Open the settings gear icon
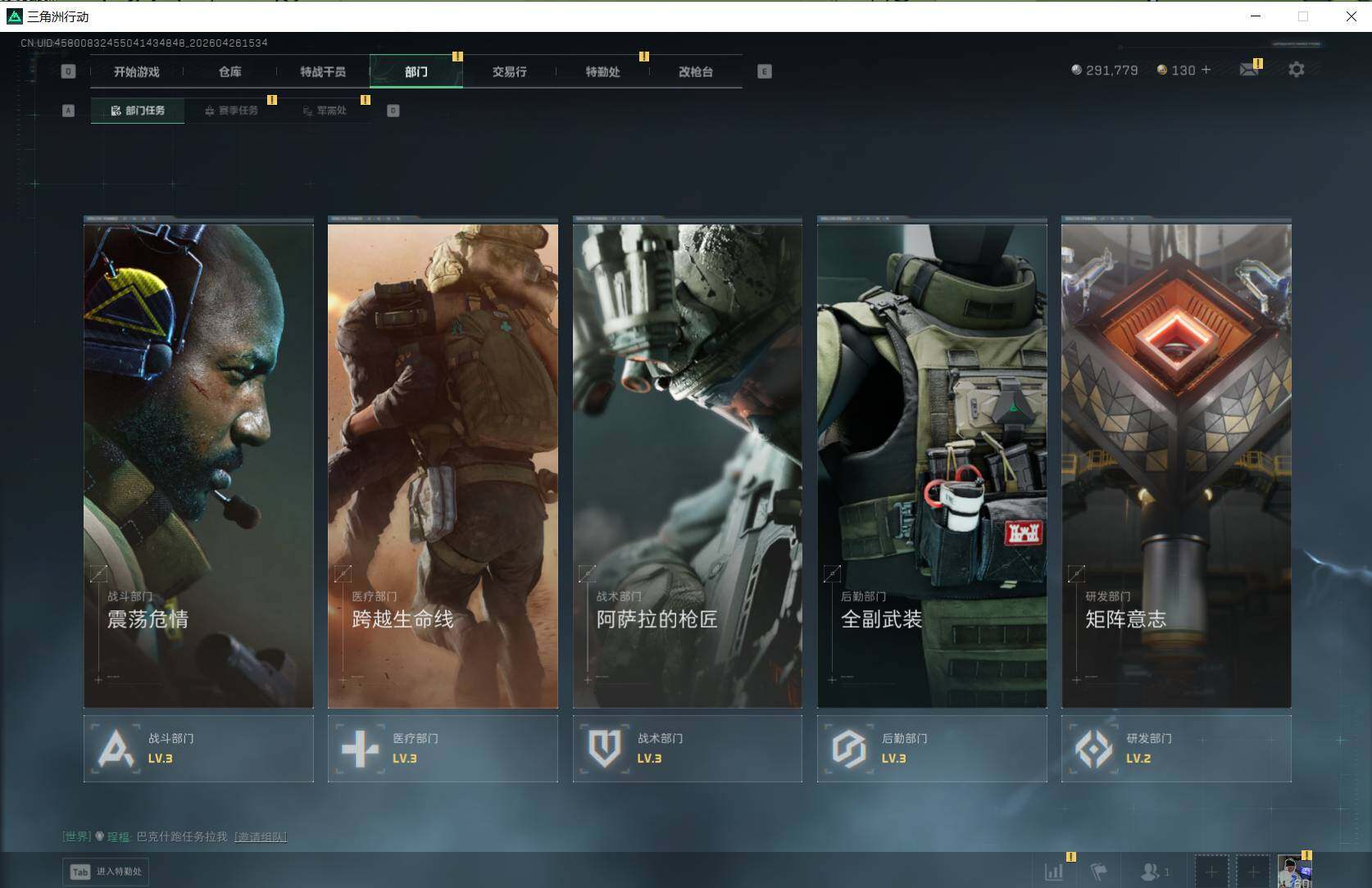Viewport: 1372px width, 888px height. (1296, 70)
